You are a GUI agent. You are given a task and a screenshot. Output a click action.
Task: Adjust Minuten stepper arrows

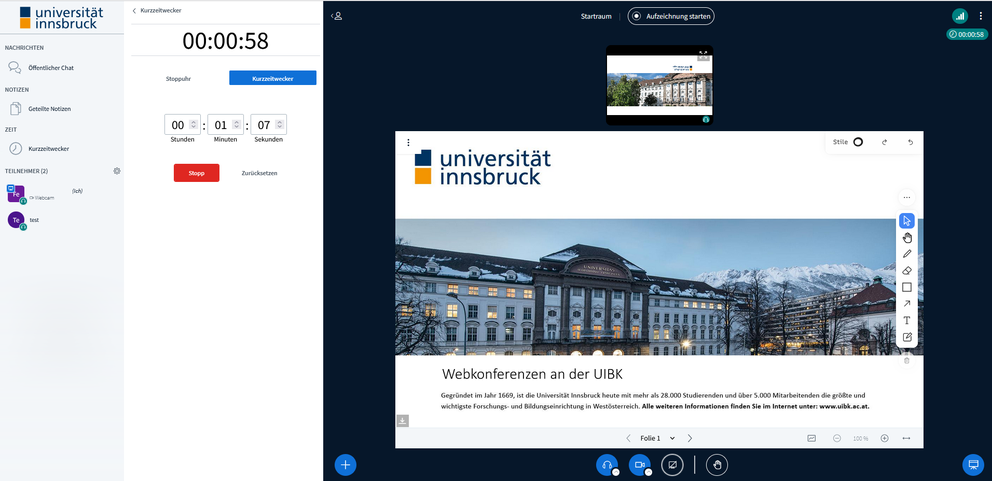[237, 125]
